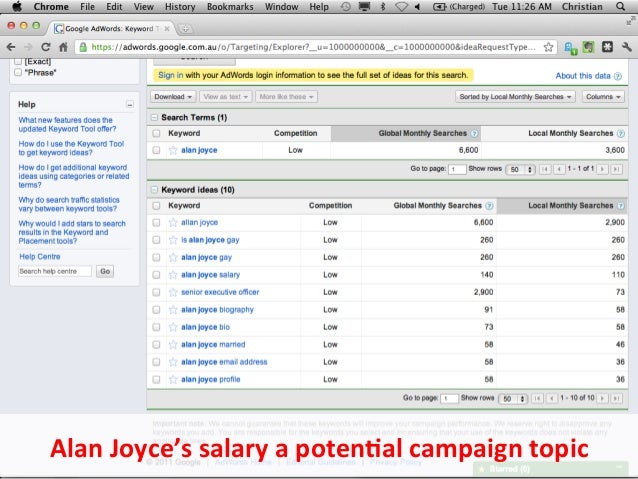The height and width of the screenshot is (479, 638).
Task: Go to the browser home page
Action: pos(63,47)
